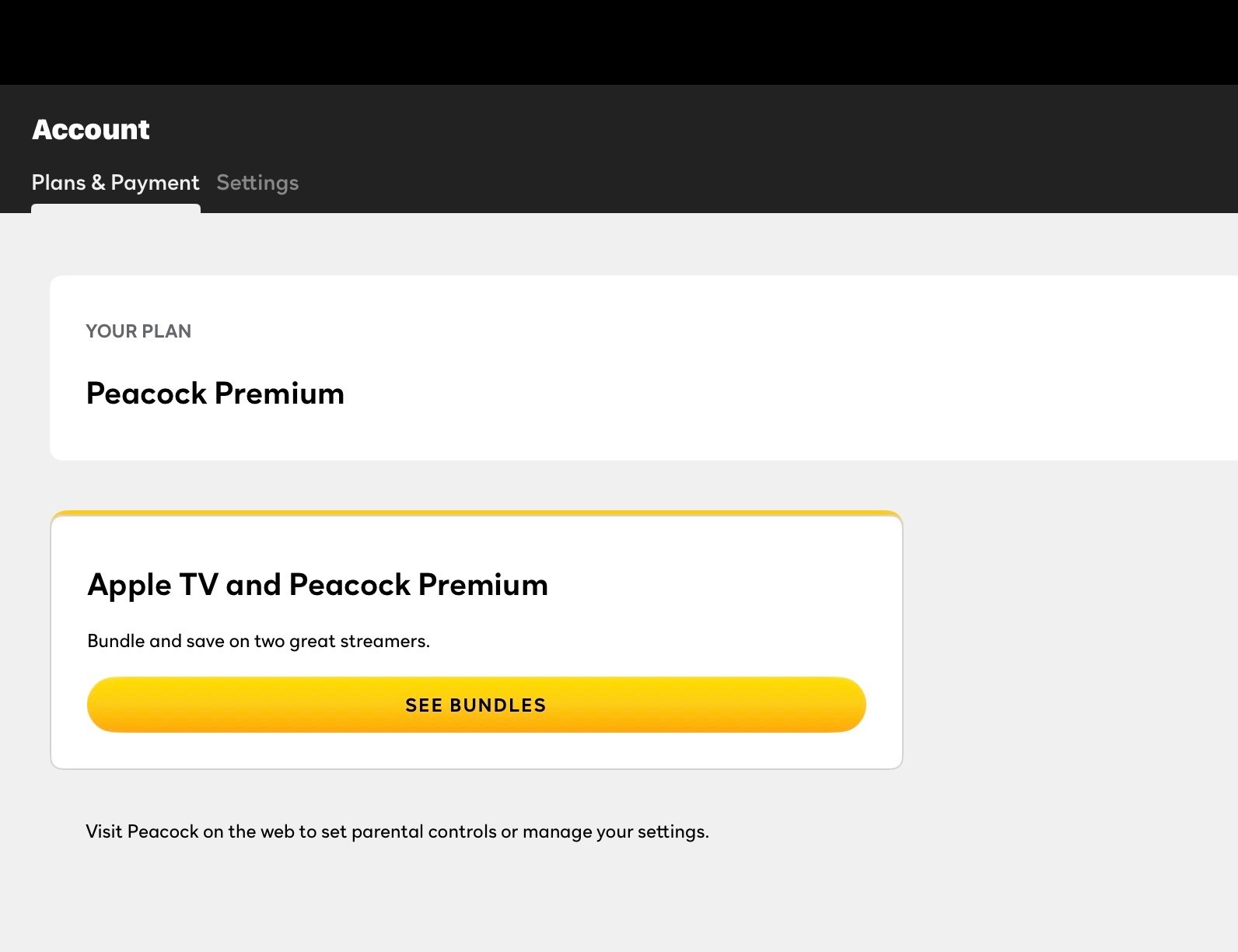Click the Peacock Premium plan name
This screenshot has width=1238, height=952.
click(x=215, y=394)
